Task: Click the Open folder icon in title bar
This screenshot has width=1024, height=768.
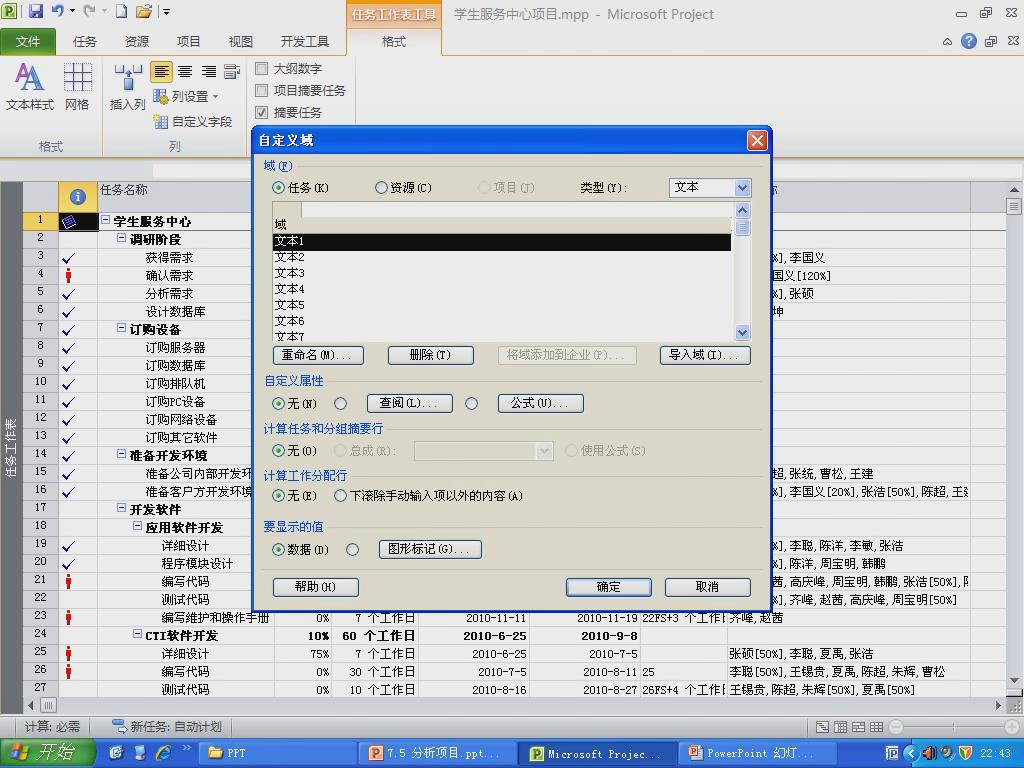Action: [144, 11]
